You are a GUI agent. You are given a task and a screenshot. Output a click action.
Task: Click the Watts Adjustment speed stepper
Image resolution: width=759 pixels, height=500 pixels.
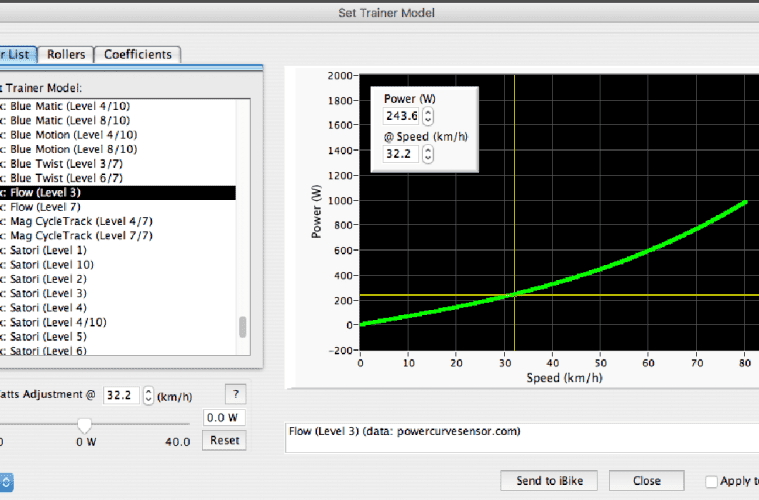coord(149,395)
